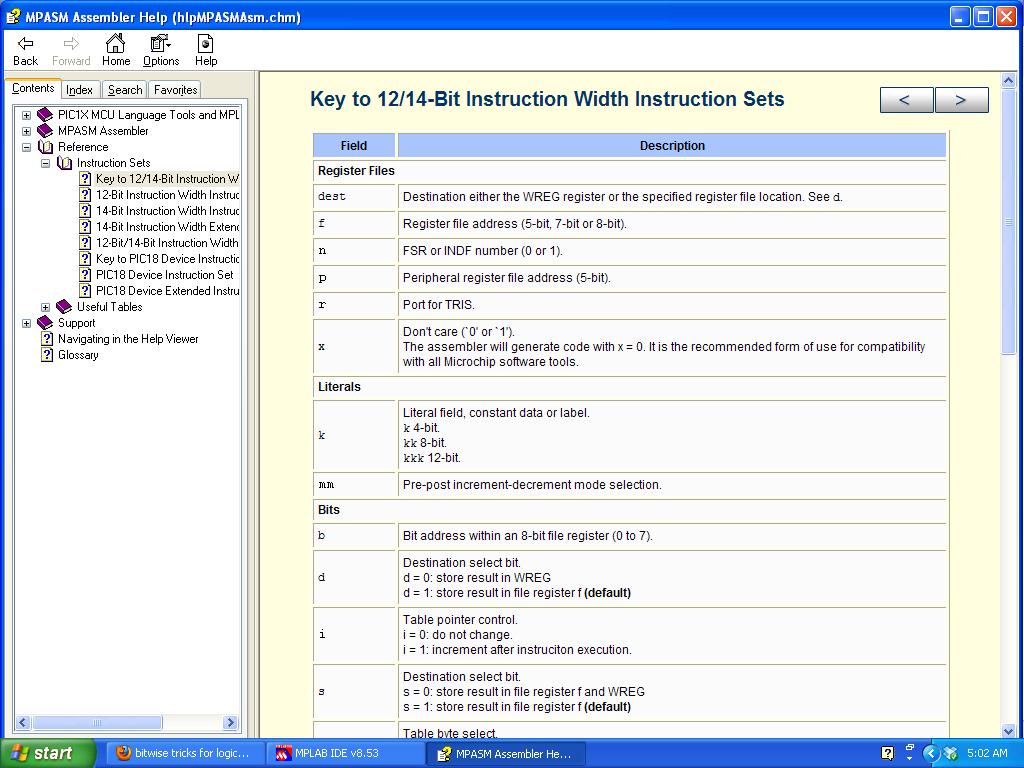Click the content scrollbar down arrow
This screenshot has width=1024, height=768.
[1008, 731]
